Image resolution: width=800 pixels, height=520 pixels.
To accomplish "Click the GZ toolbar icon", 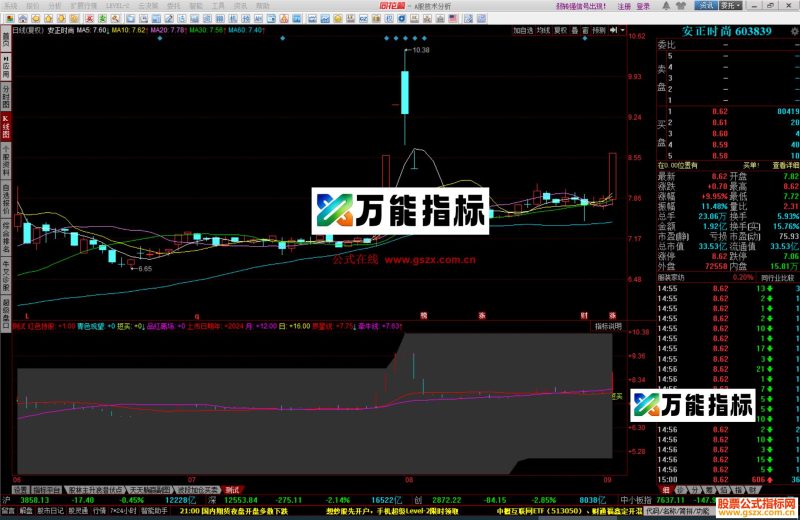I will click(363, 19).
